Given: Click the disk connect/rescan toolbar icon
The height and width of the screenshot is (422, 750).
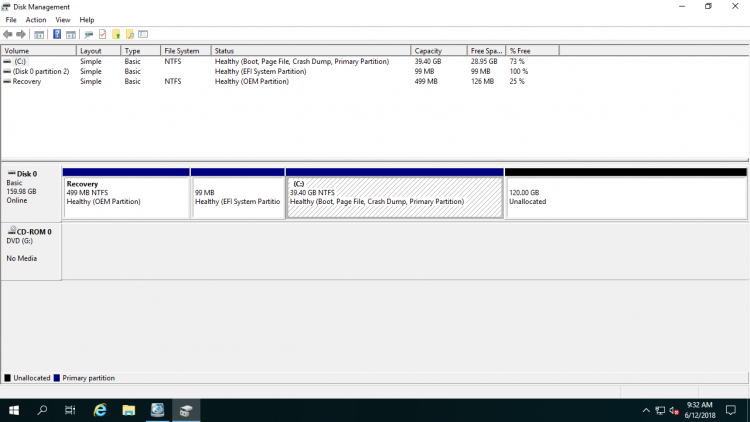Looking at the screenshot, I should click(88, 34).
